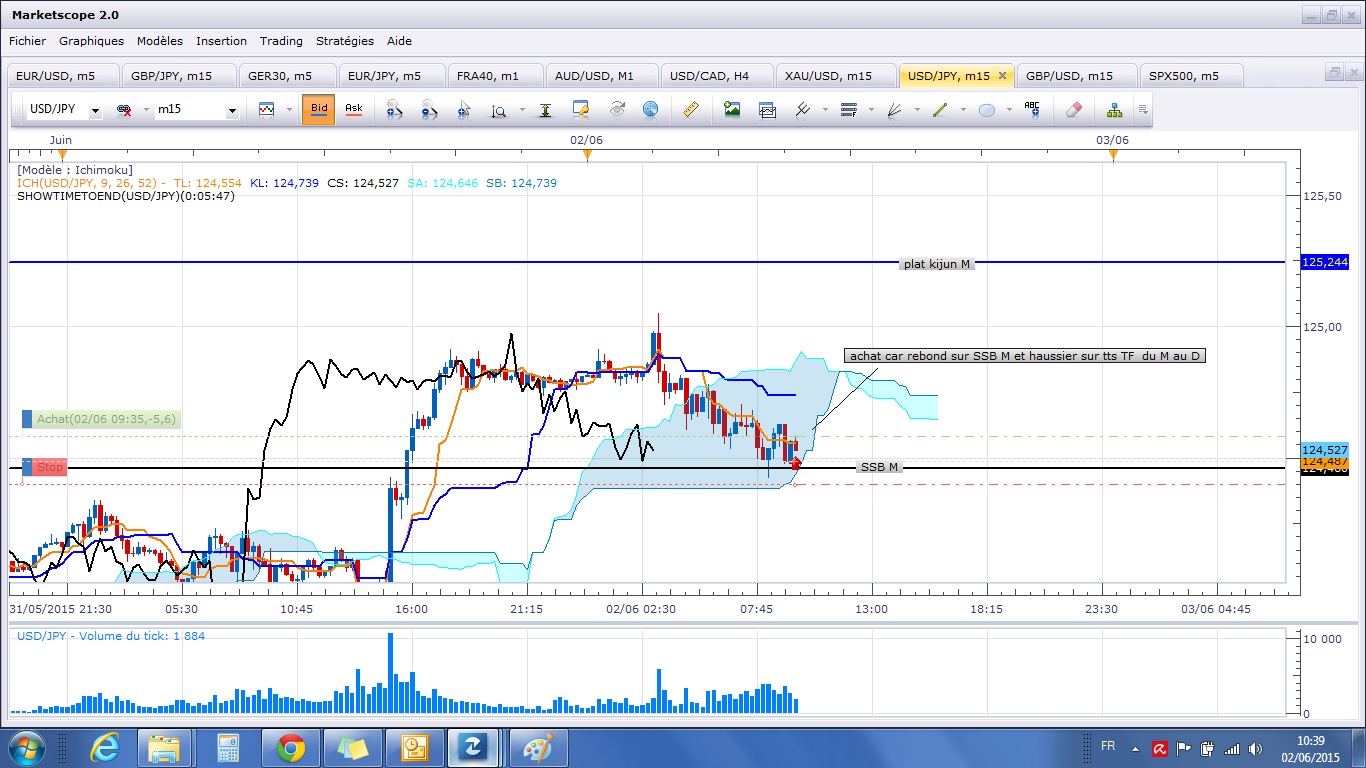Screen dimensions: 1366x768
Task: Click the blue globe icon in toolbar
Action: 650,110
